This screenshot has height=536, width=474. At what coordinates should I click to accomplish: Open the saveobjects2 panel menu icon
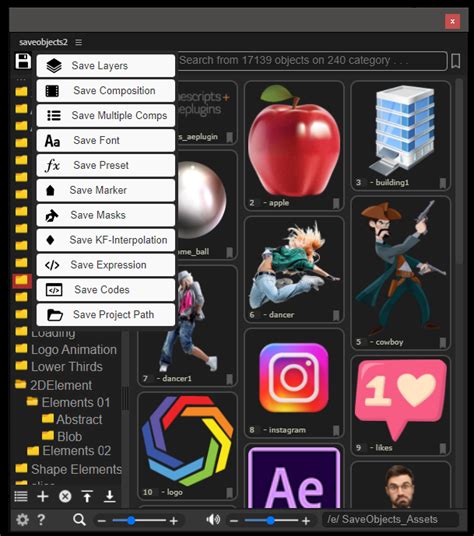(79, 42)
